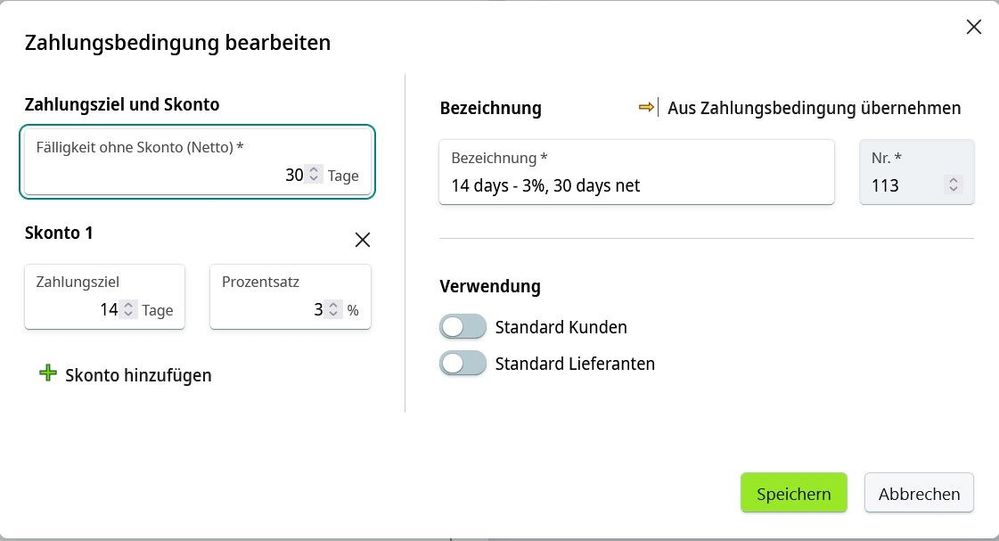This screenshot has height=541, width=999.
Task: Click Aus Zahlungsbedingung übernehmen link
Action: (x=814, y=108)
